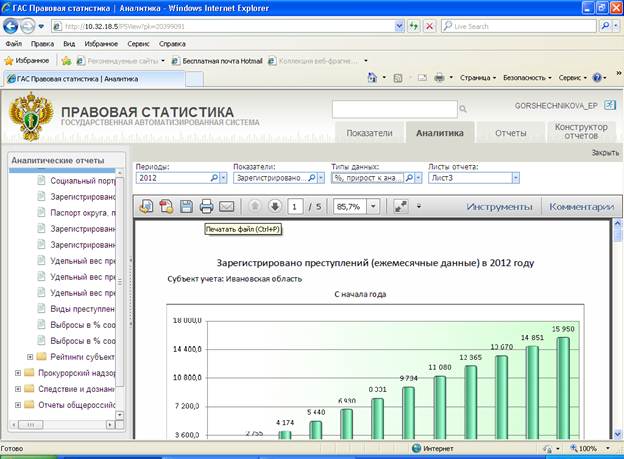The image size is (624, 459).
Task: Switch to the Показатели tab
Action: pos(369,133)
